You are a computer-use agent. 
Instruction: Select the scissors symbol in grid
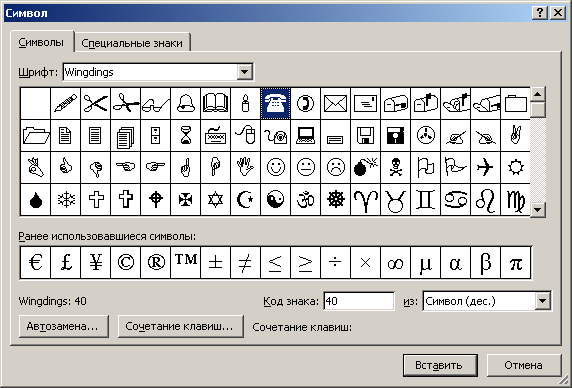95,104
